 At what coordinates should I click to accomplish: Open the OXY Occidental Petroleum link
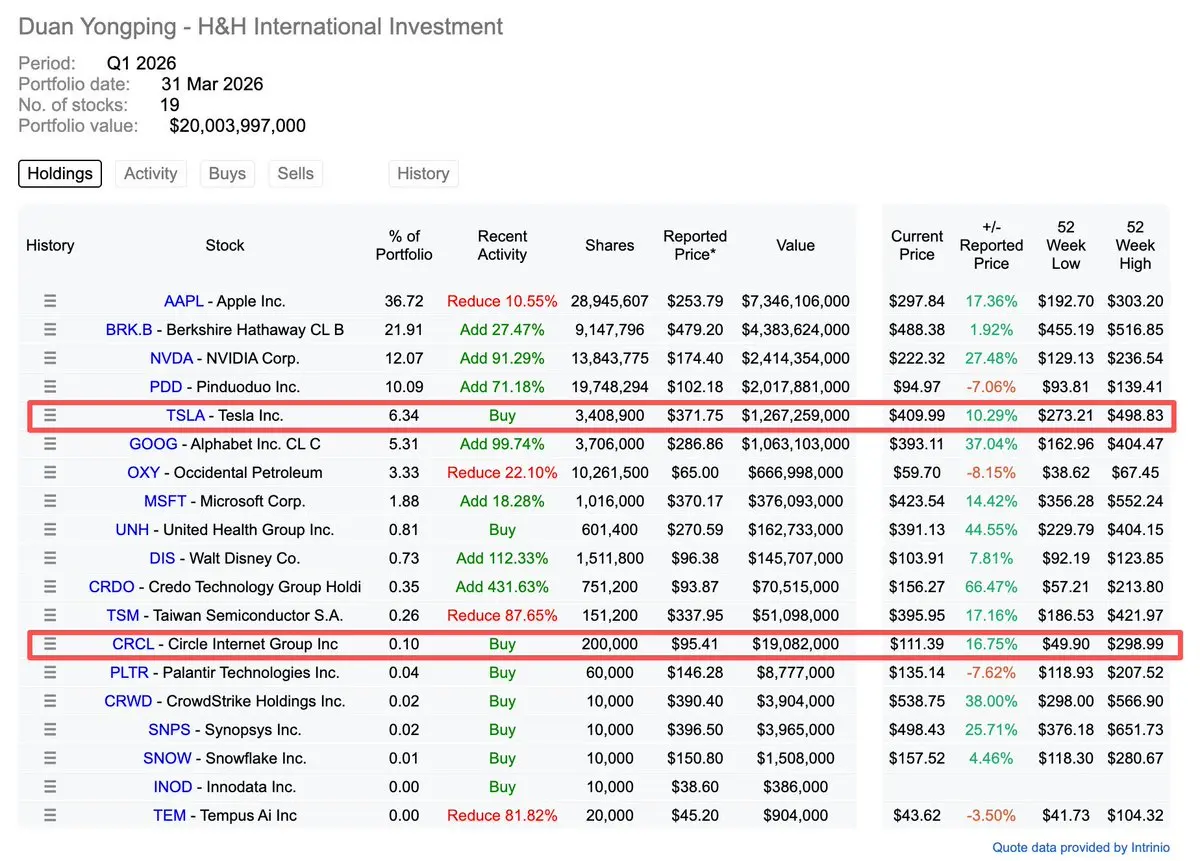click(225, 472)
